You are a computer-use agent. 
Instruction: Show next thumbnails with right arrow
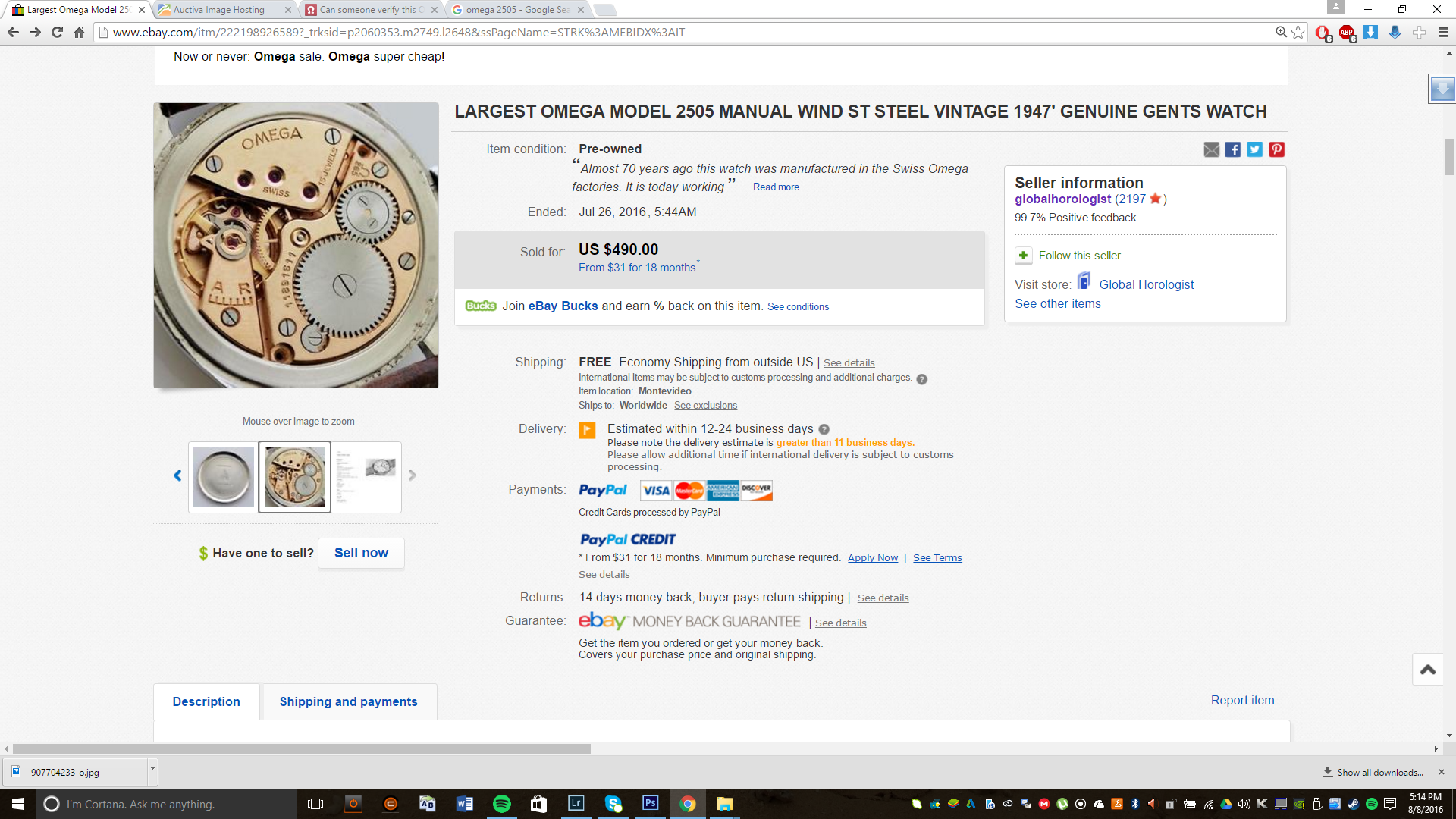[x=413, y=475]
